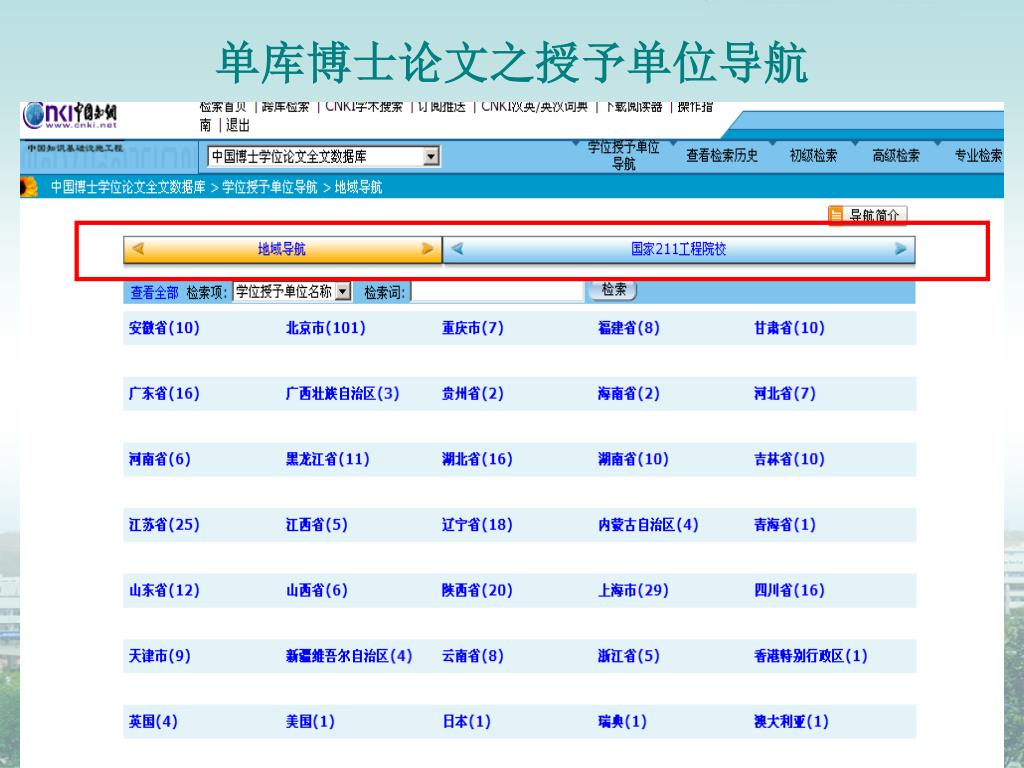Screen dimensions: 1024x768
Task: Open the 福建省(8) link
Action: (629, 328)
